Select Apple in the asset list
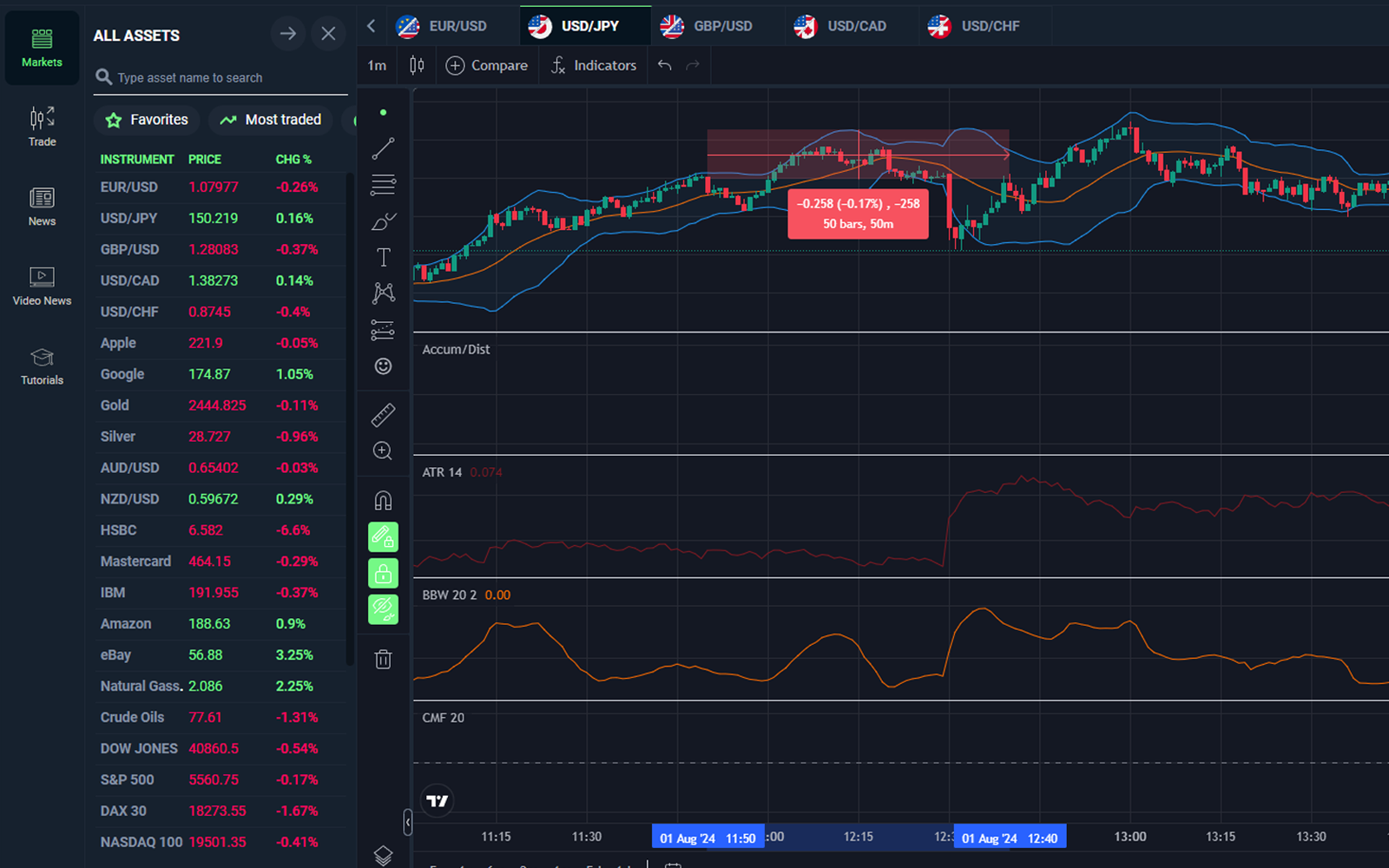This screenshot has width=1389, height=868. click(x=221, y=343)
